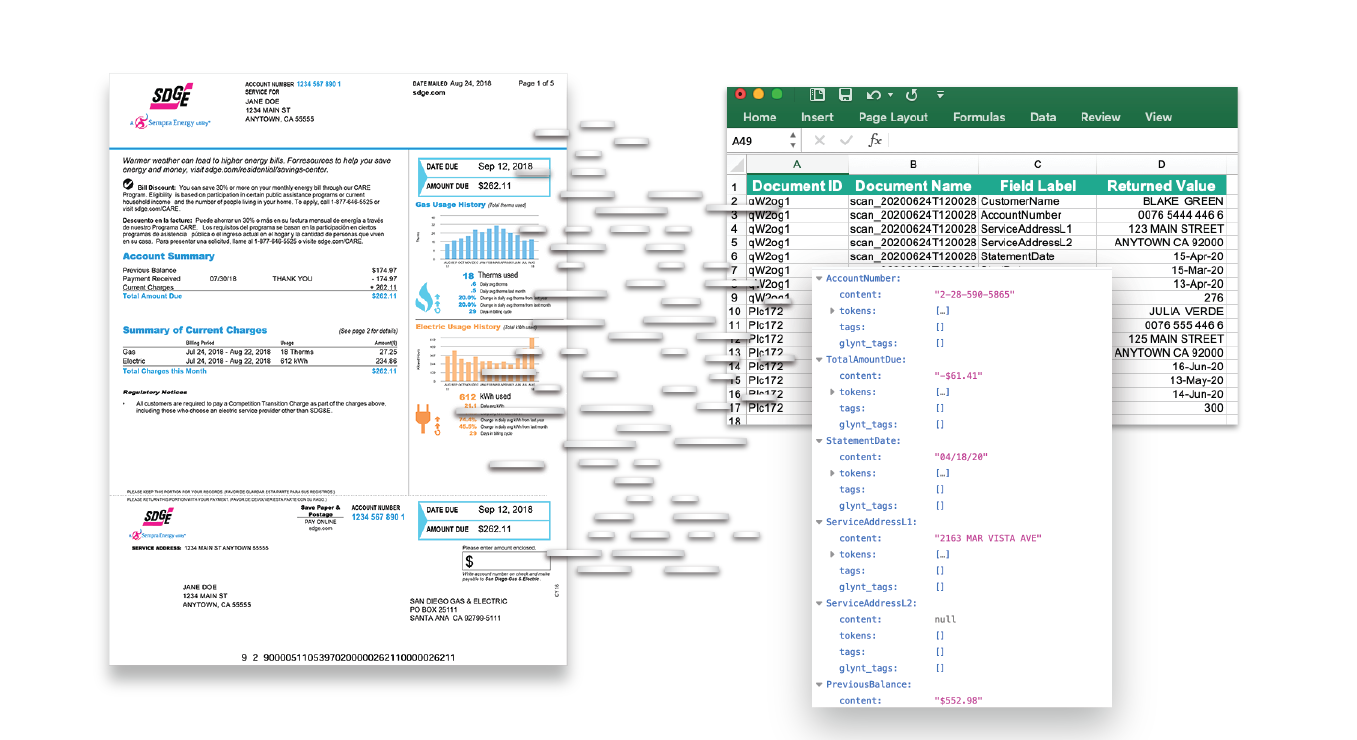Switch to the Formulas ribbon tab
The image size is (1357, 740).
(978, 117)
